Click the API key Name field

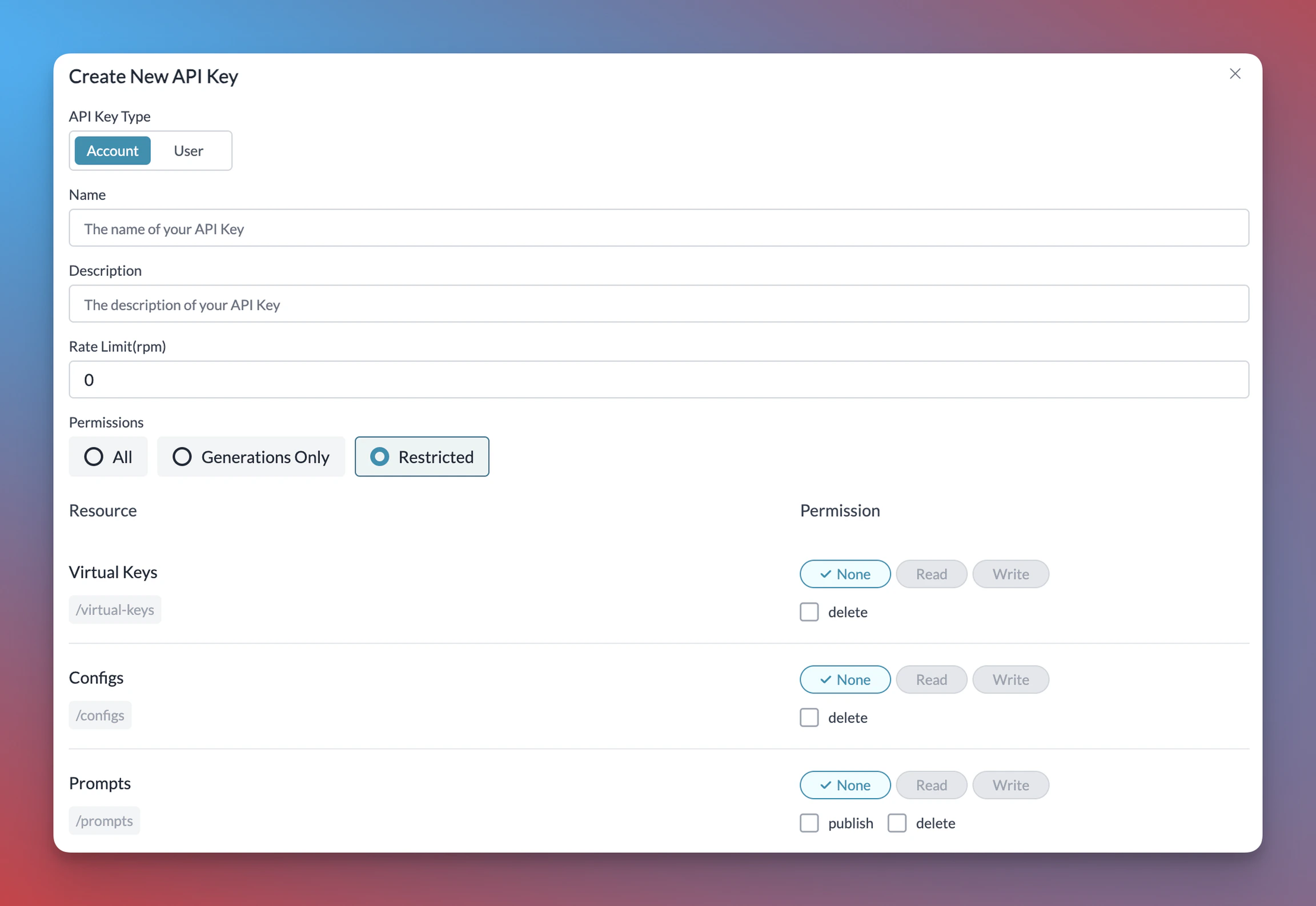pyautogui.click(x=659, y=228)
